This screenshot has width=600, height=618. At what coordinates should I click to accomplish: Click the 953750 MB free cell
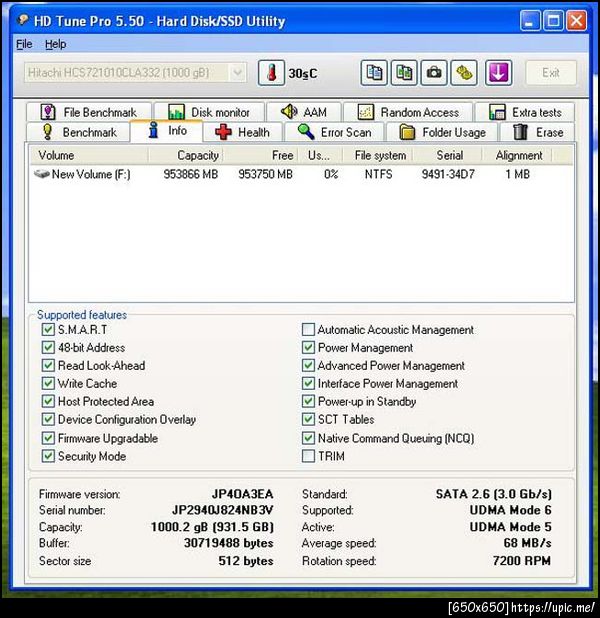tap(266, 174)
